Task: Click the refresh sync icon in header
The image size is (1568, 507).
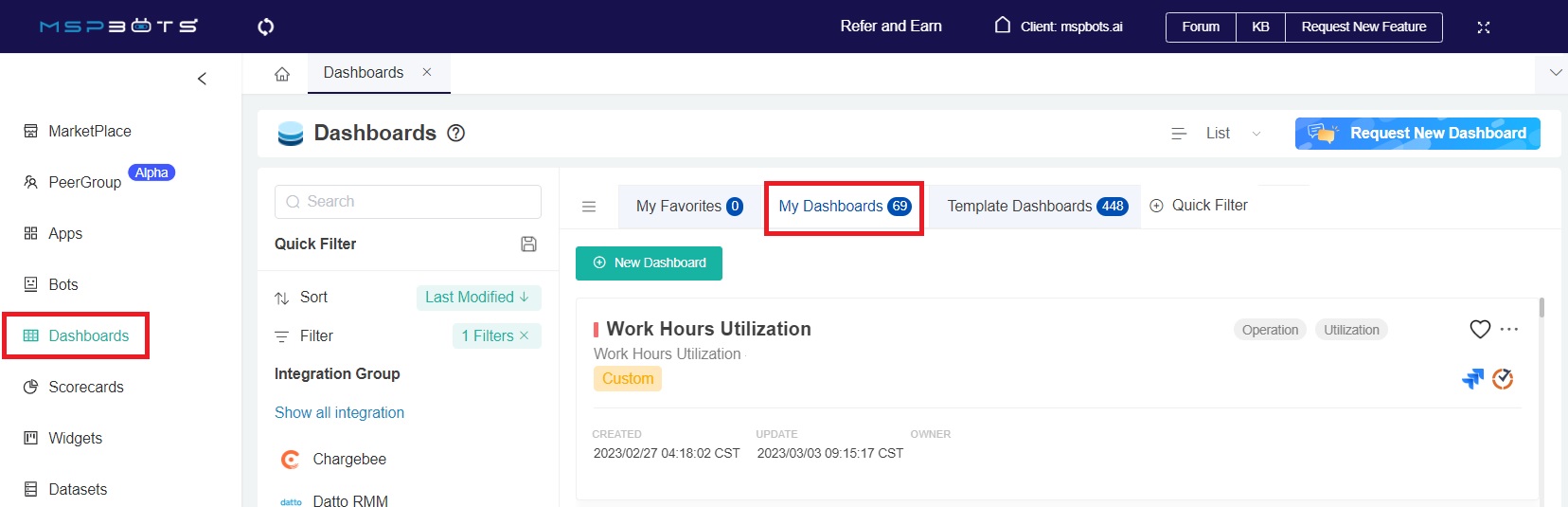Action: 266,27
